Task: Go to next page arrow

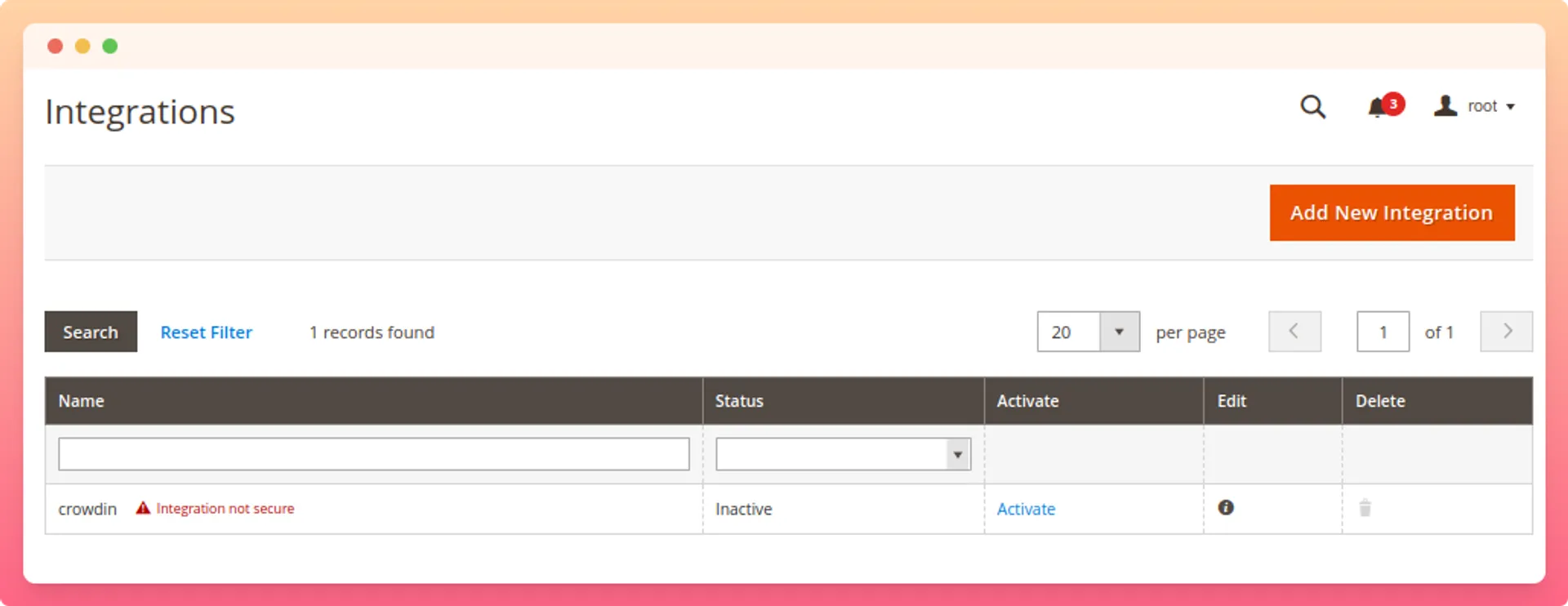Action: click(1506, 332)
